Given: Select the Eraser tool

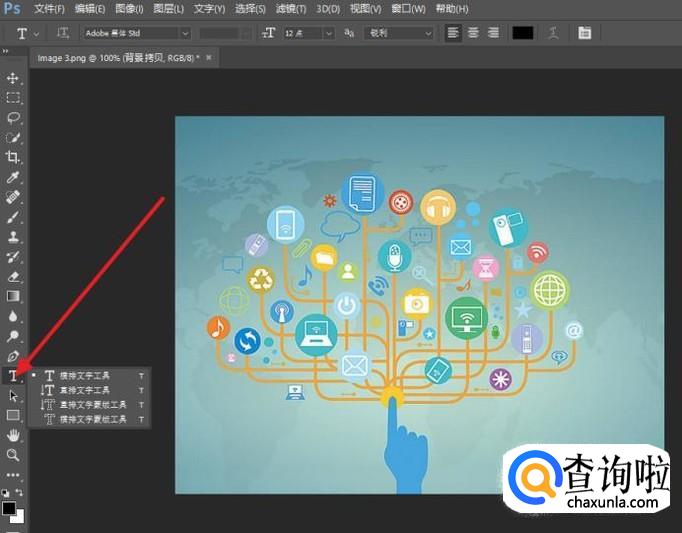Looking at the screenshot, I should point(13,276).
